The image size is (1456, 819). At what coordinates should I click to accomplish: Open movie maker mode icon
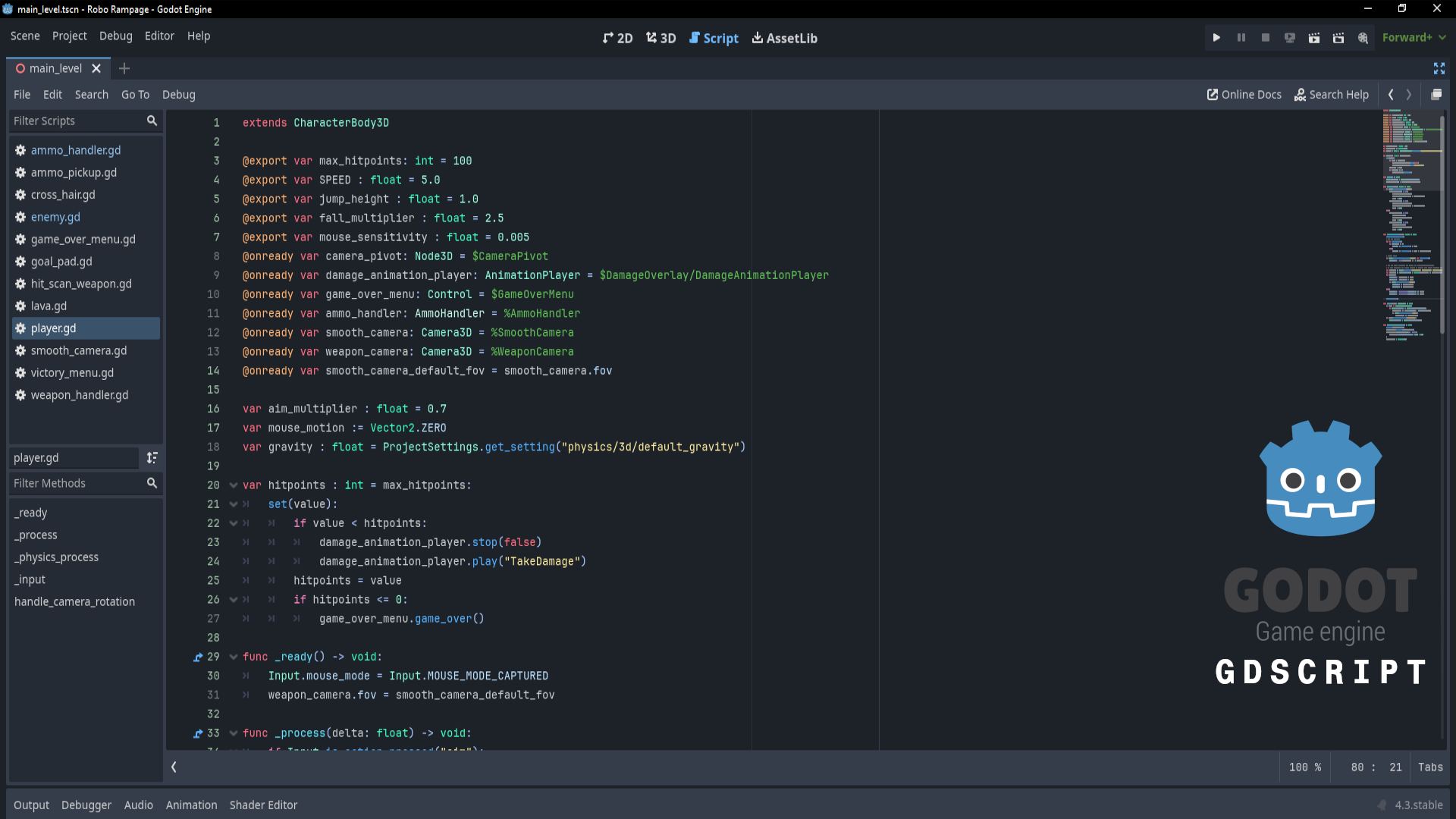pyautogui.click(x=1363, y=38)
